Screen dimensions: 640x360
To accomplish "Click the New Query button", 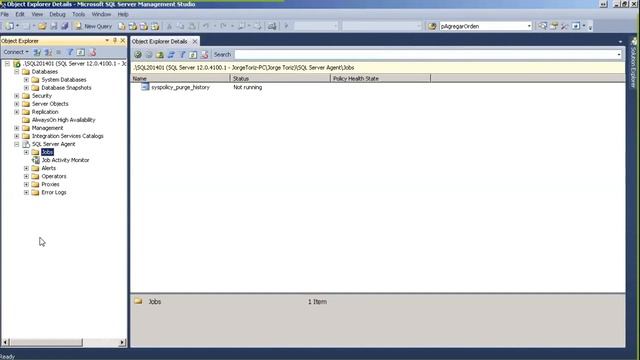I will pos(93,26).
